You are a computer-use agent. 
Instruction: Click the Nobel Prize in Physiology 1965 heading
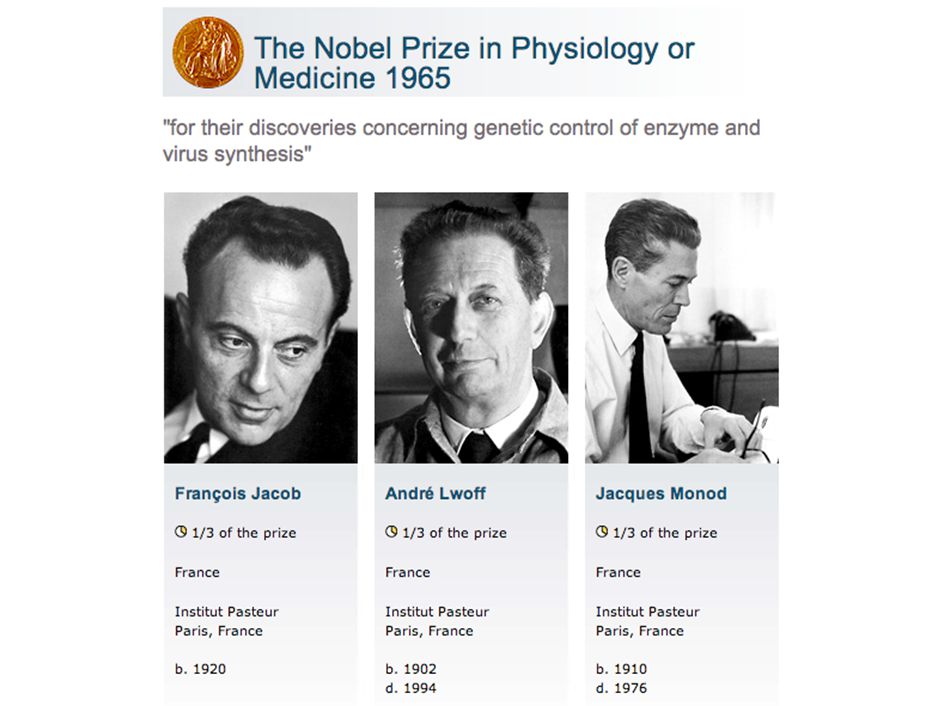[474, 63]
